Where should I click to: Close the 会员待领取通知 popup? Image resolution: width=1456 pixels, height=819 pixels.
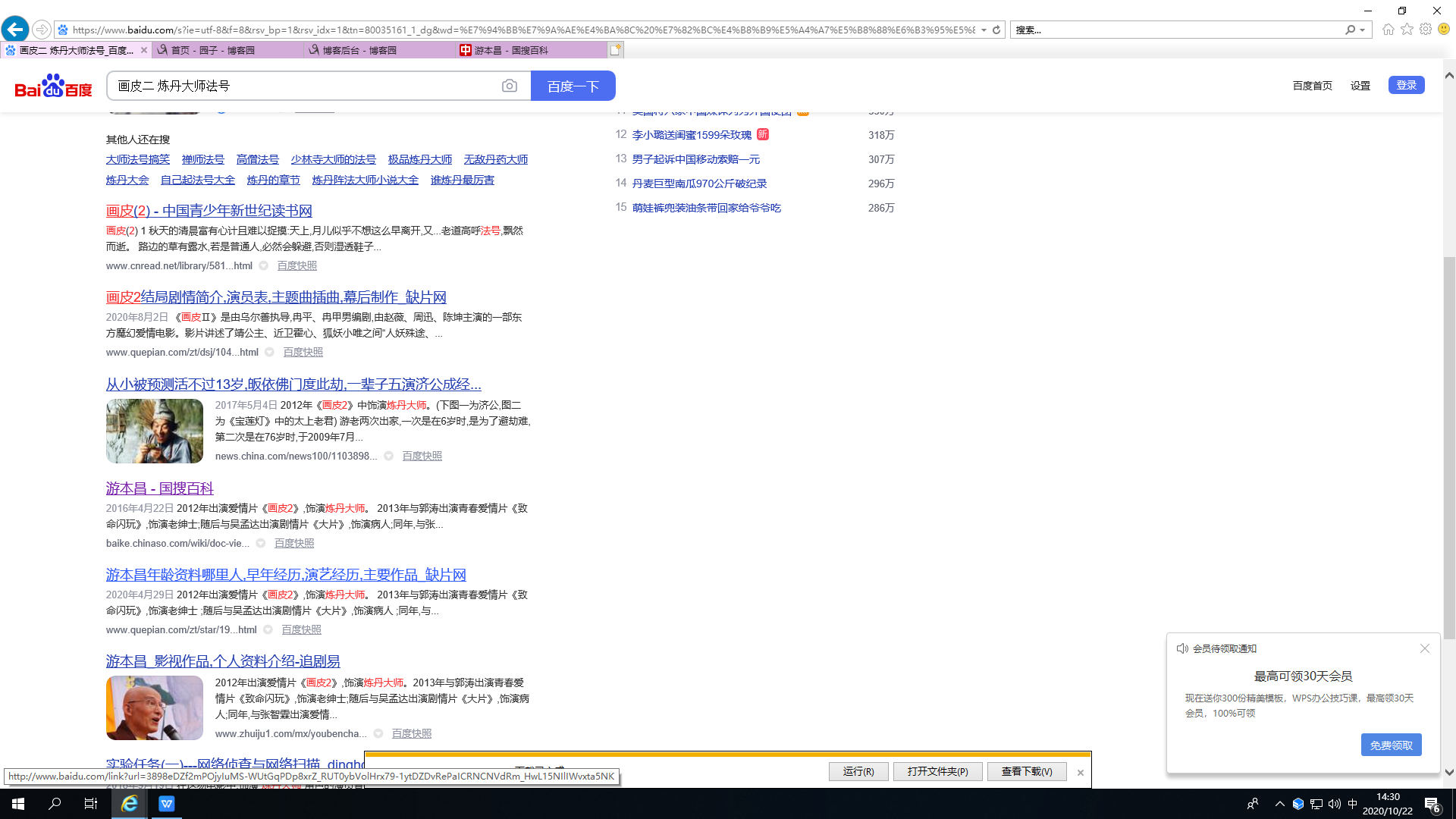1424,648
